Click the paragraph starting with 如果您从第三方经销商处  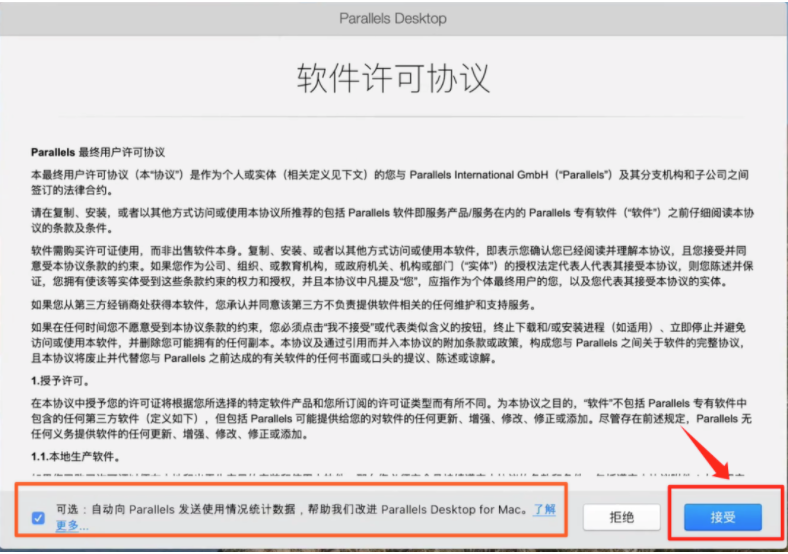click(285, 305)
